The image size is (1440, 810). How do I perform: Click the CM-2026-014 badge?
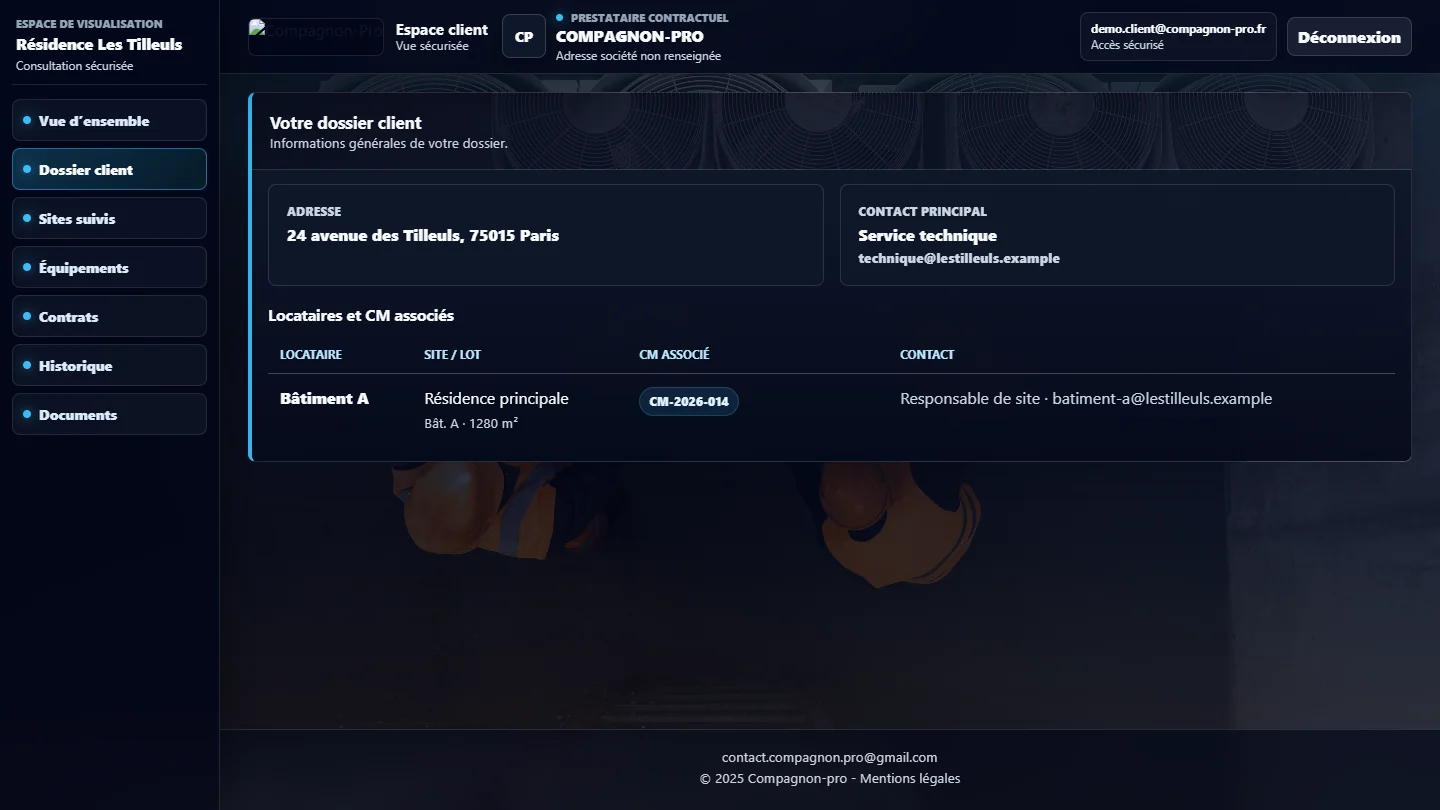tap(689, 401)
